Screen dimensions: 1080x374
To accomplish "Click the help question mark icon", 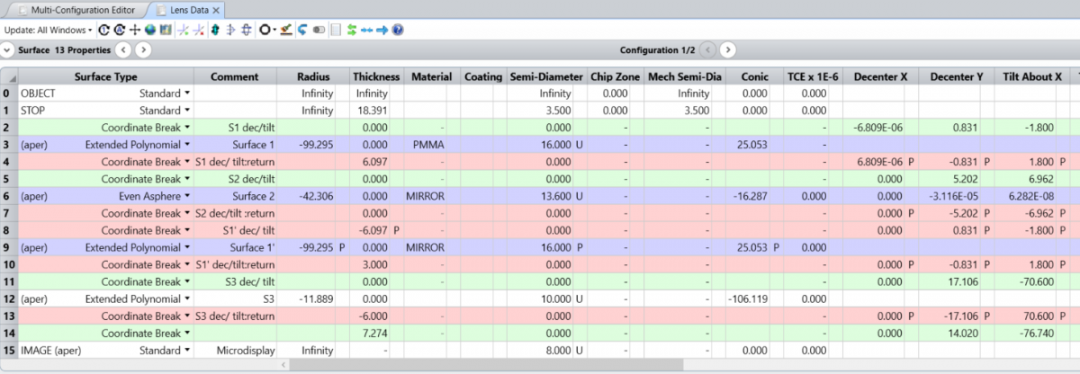I will click(x=397, y=30).
